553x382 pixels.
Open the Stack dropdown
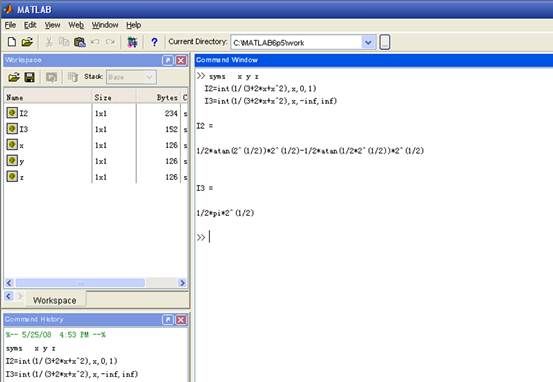pyautogui.click(x=131, y=77)
